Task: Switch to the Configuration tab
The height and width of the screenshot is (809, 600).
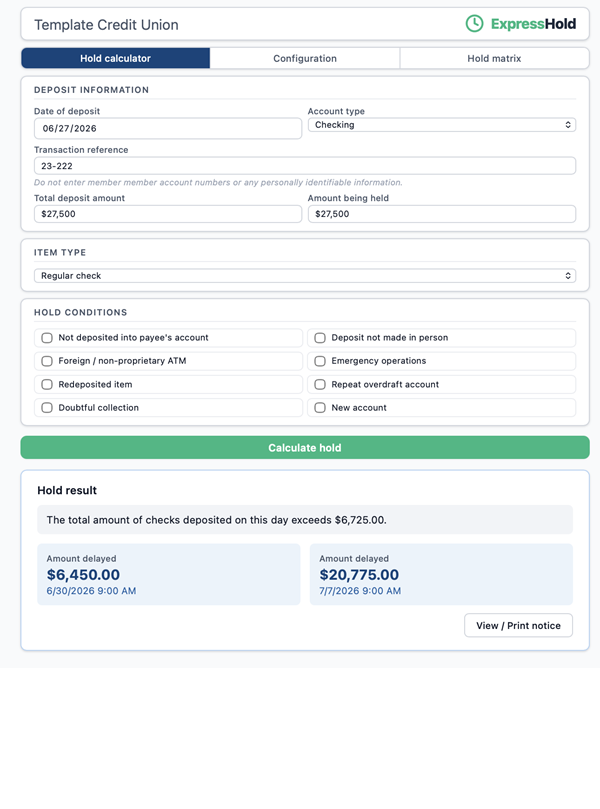Action: click(305, 58)
